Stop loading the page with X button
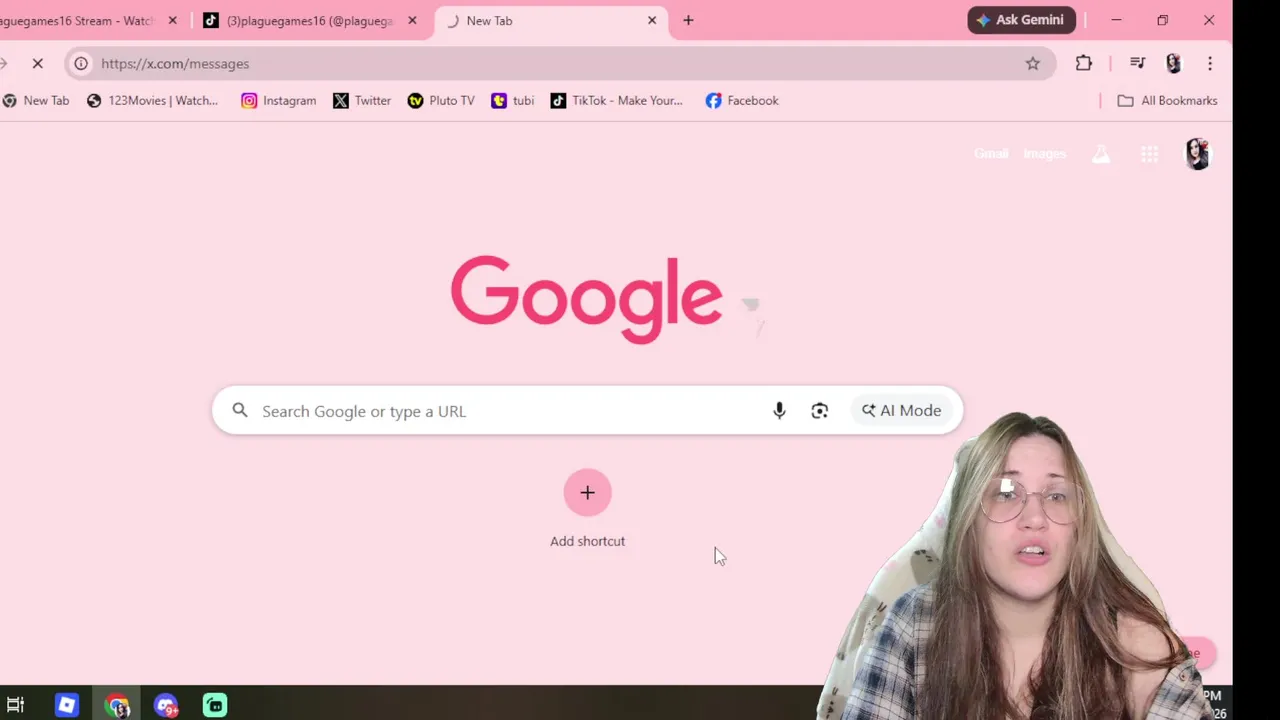 (x=38, y=63)
